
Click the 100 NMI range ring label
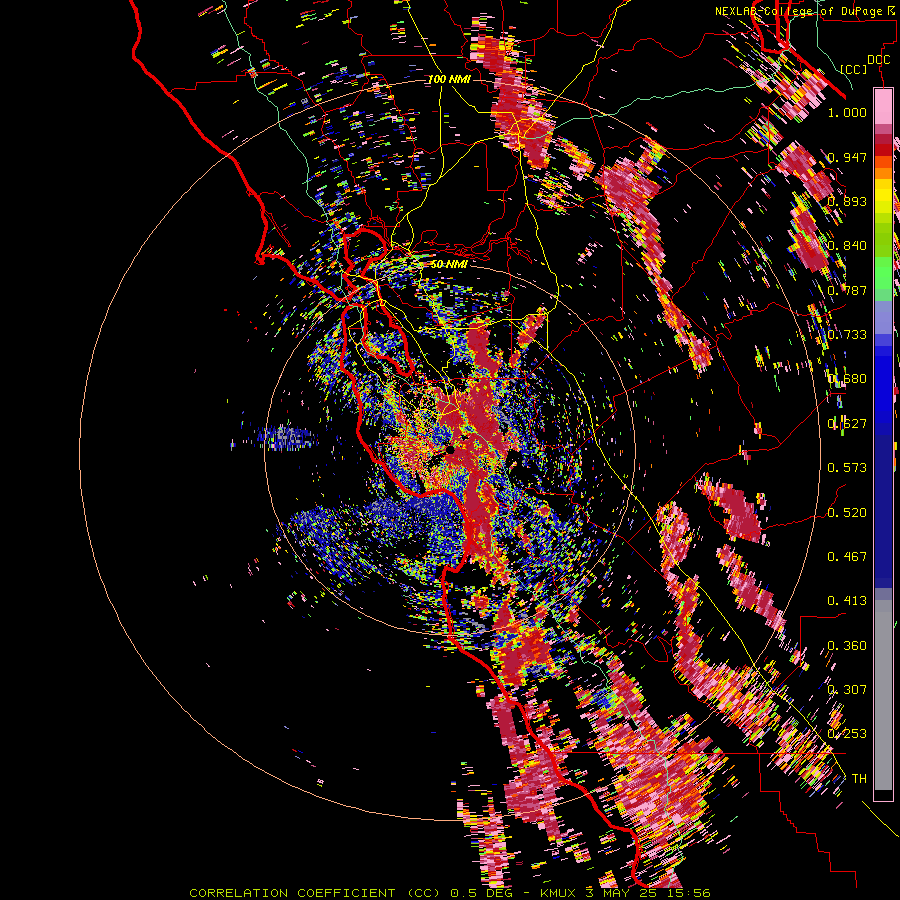tap(449, 79)
